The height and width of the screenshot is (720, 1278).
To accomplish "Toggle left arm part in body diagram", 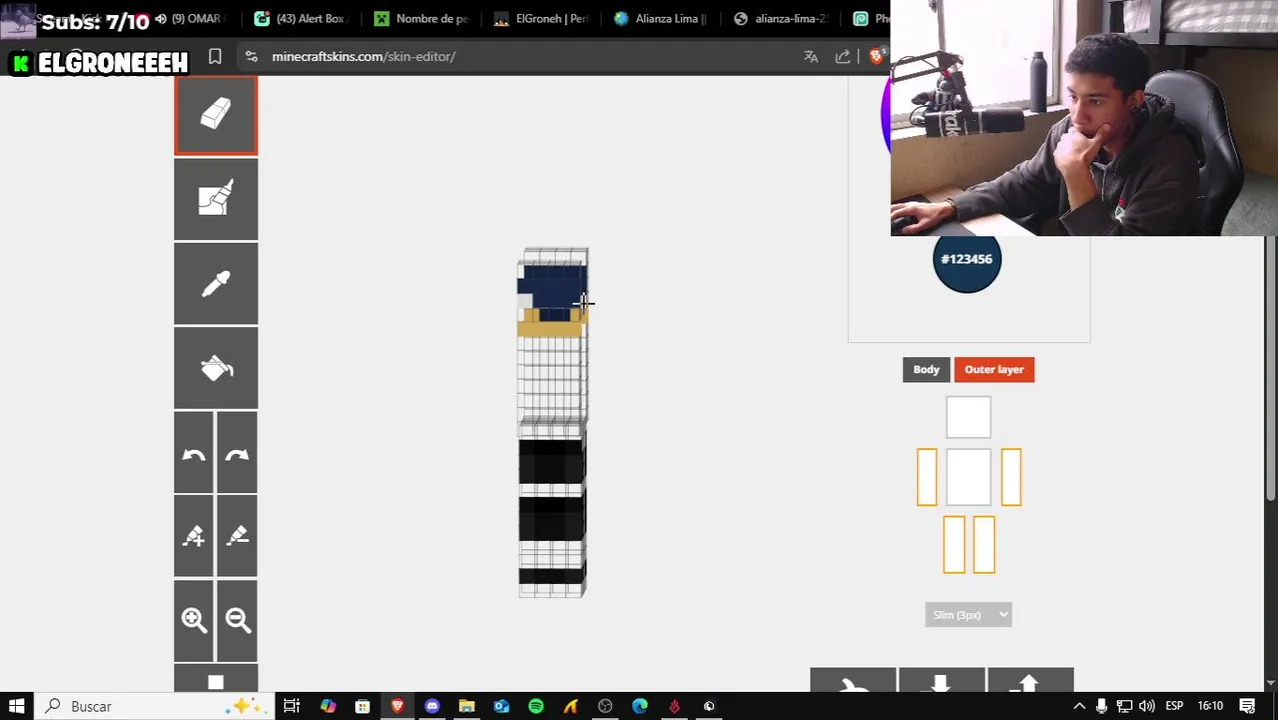I will (926, 477).
